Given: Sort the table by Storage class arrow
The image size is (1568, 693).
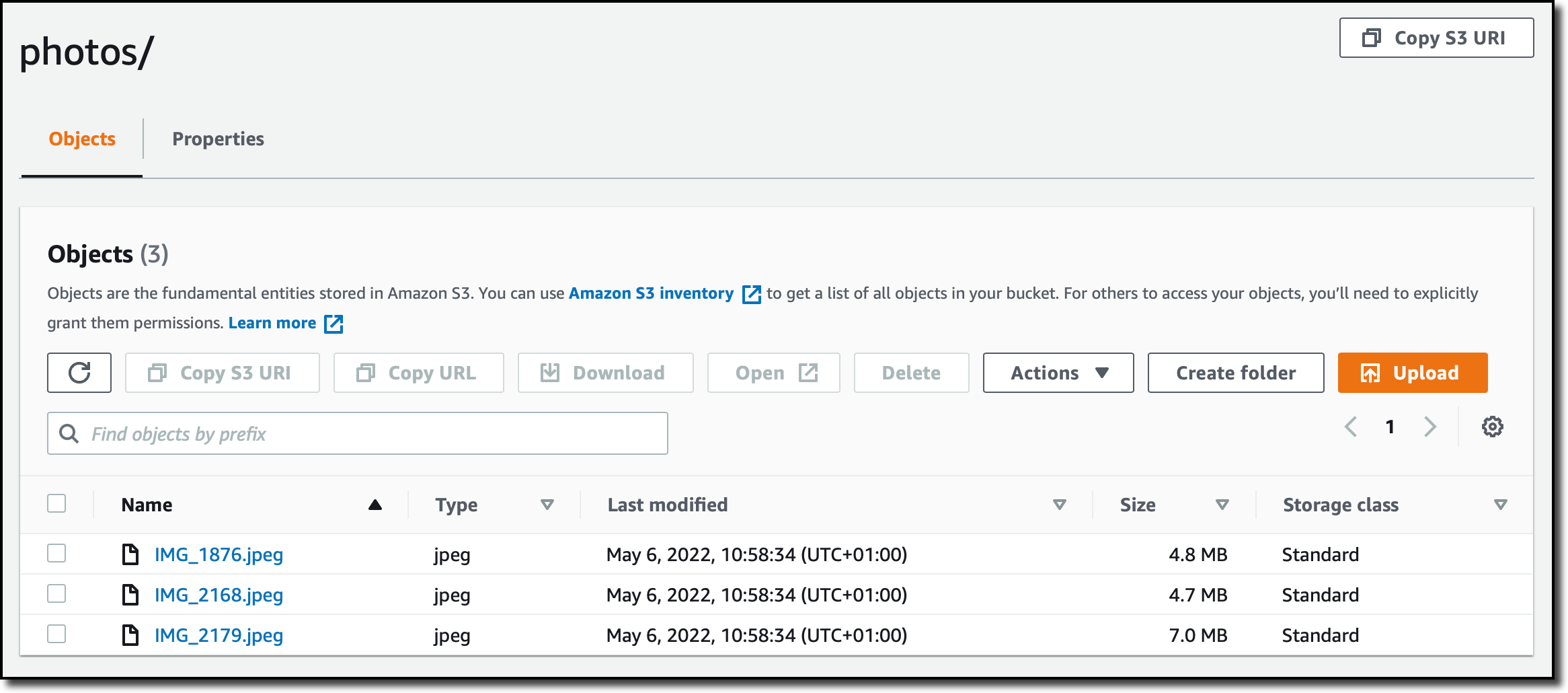Looking at the screenshot, I should pyautogui.click(x=1501, y=505).
